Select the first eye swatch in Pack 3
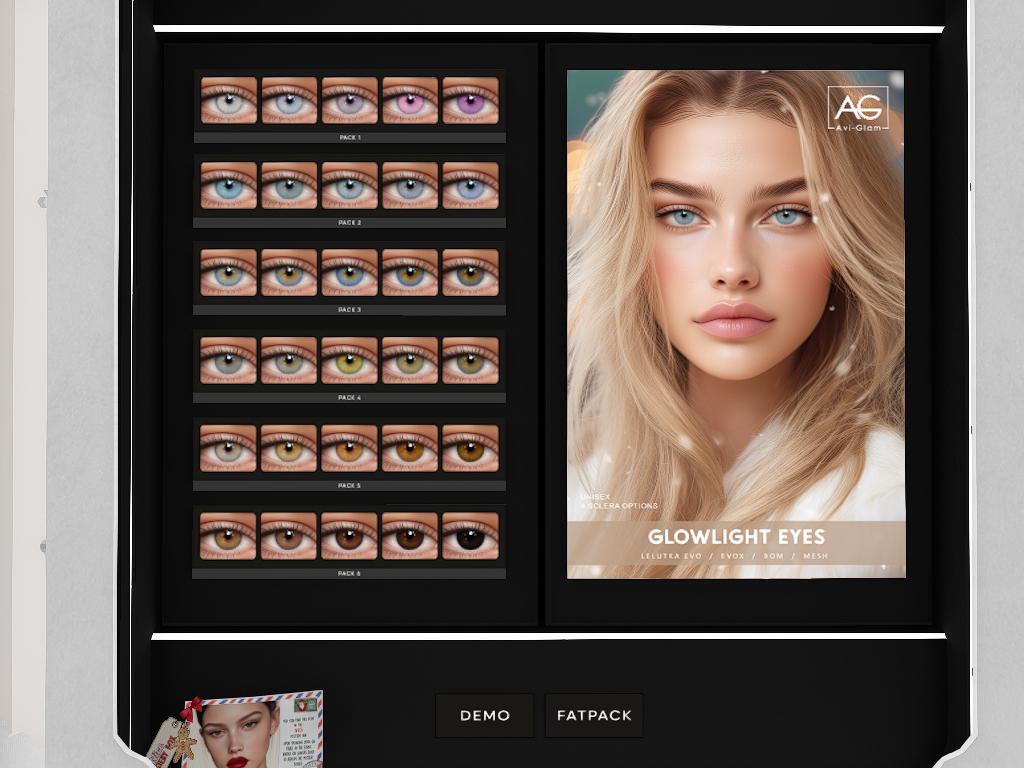Image resolution: width=1024 pixels, height=768 pixels. pos(229,273)
